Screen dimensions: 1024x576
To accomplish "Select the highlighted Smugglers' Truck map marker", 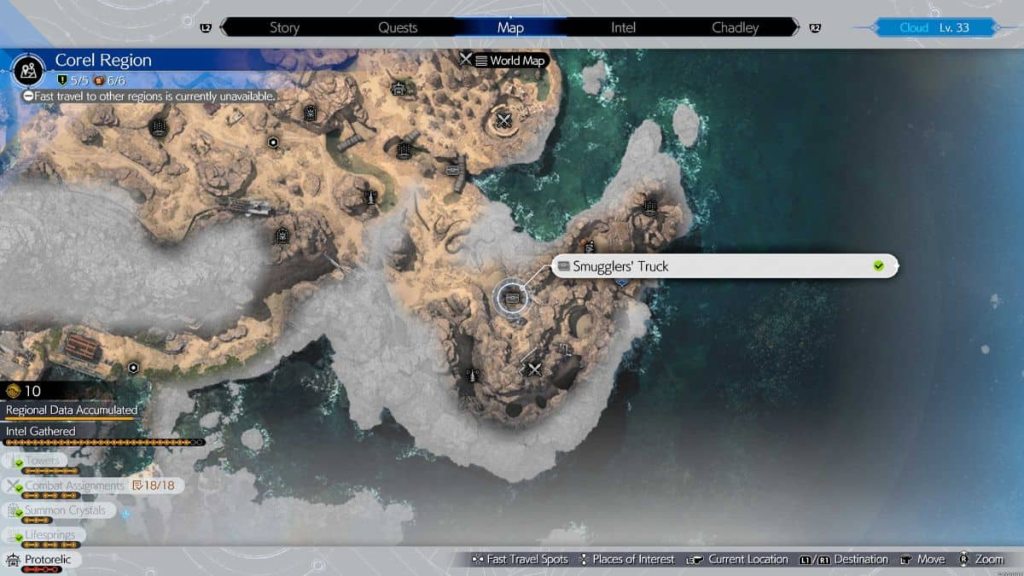I will click(x=512, y=298).
